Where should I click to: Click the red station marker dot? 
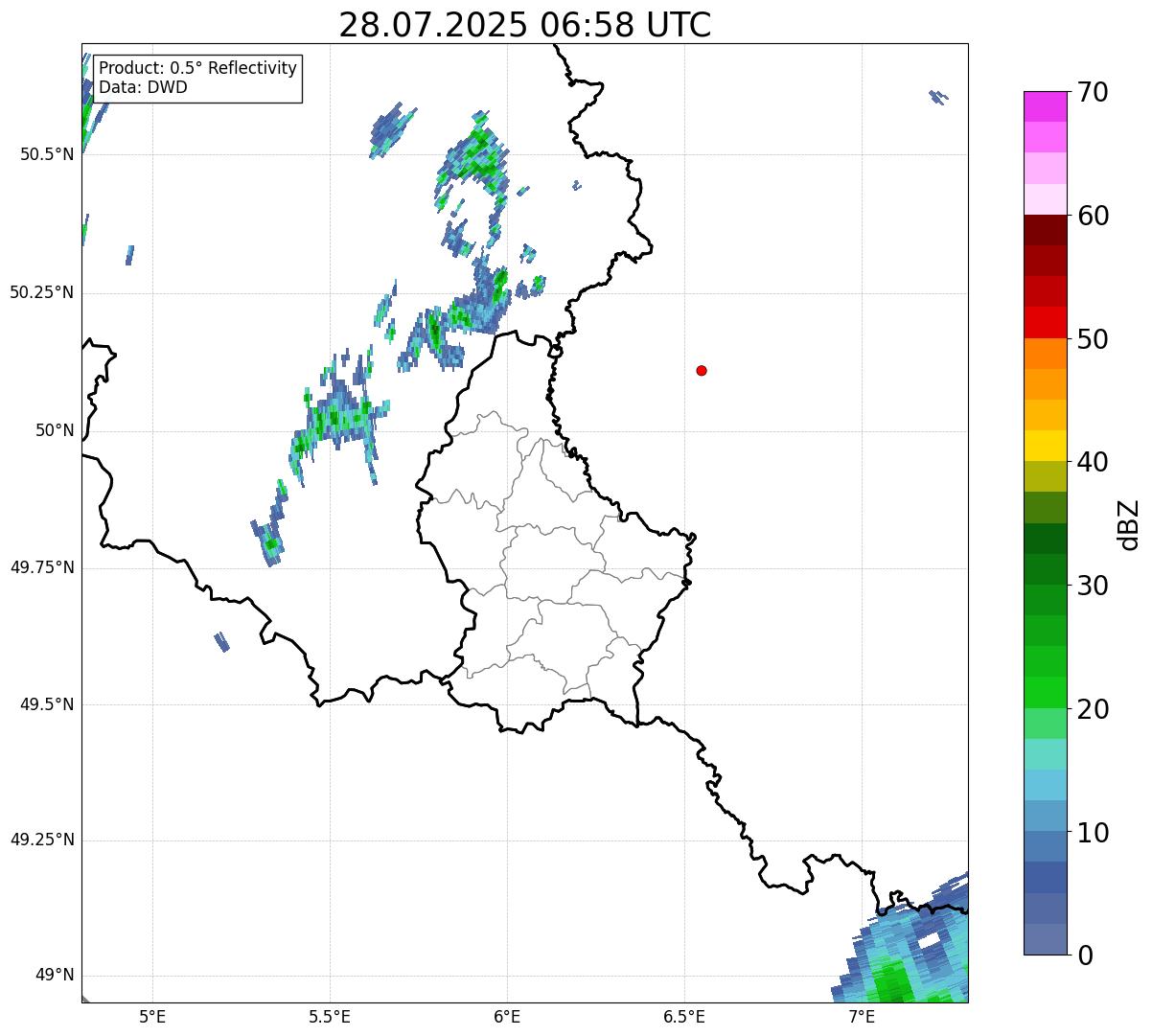702,370
